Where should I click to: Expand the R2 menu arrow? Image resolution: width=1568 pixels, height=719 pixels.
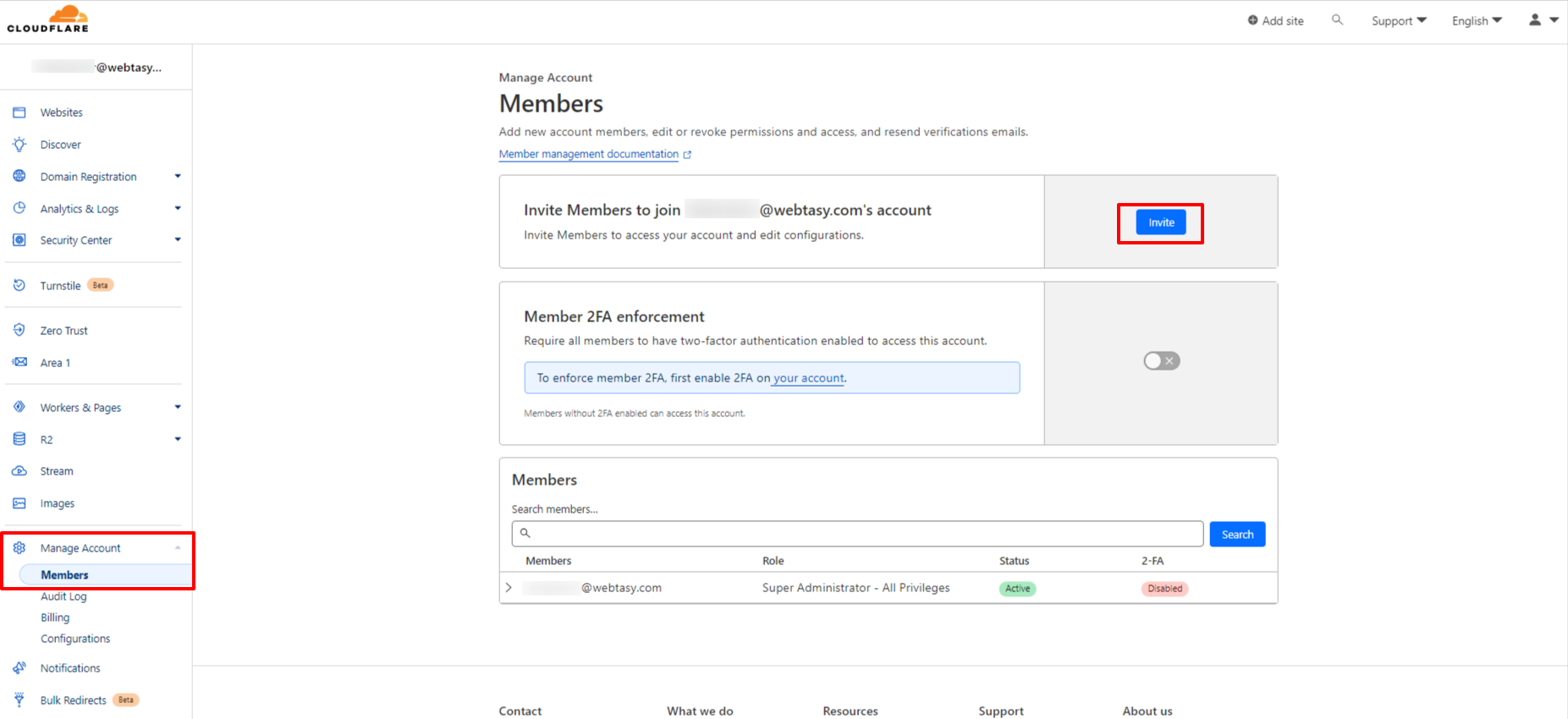[x=178, y=439]
